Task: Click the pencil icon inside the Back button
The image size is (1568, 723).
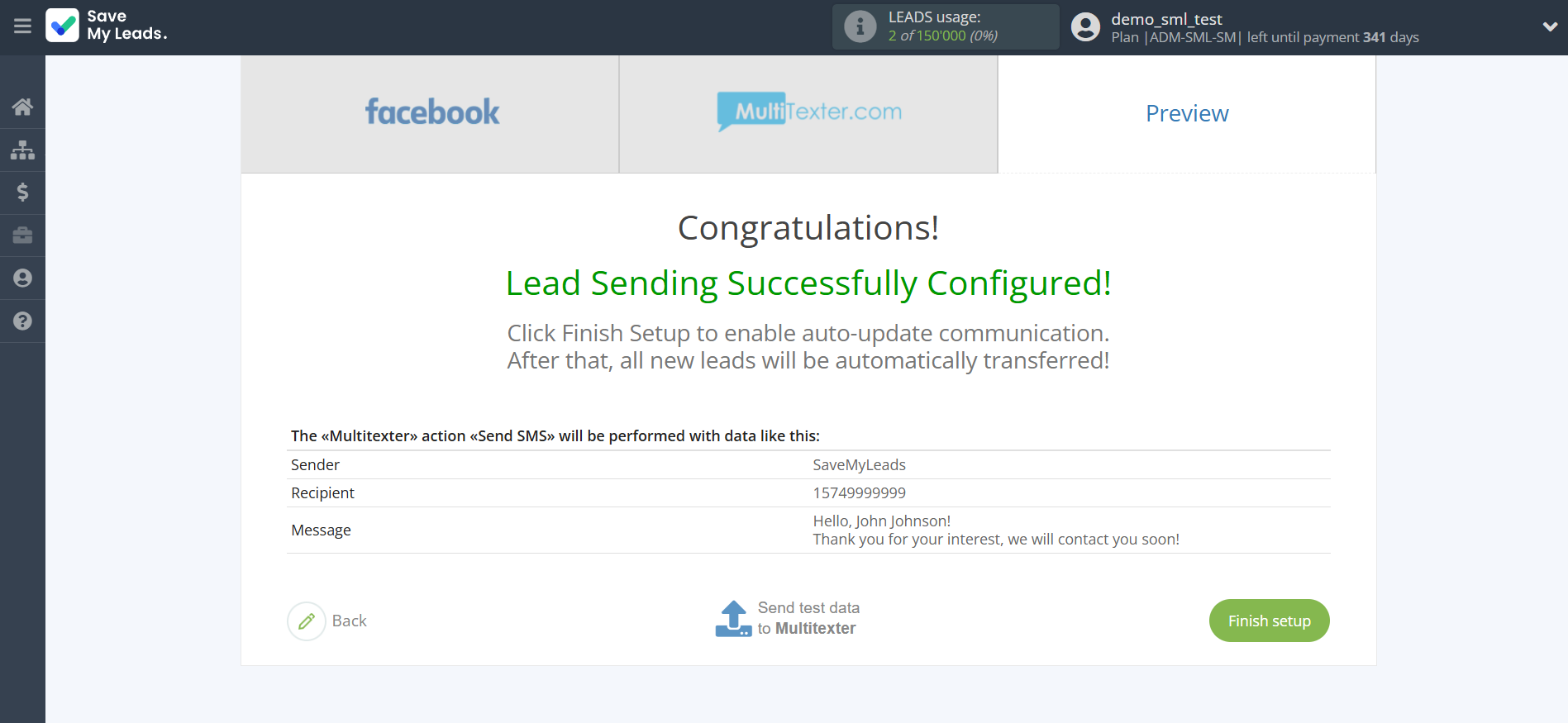Action: click(307, 621)
